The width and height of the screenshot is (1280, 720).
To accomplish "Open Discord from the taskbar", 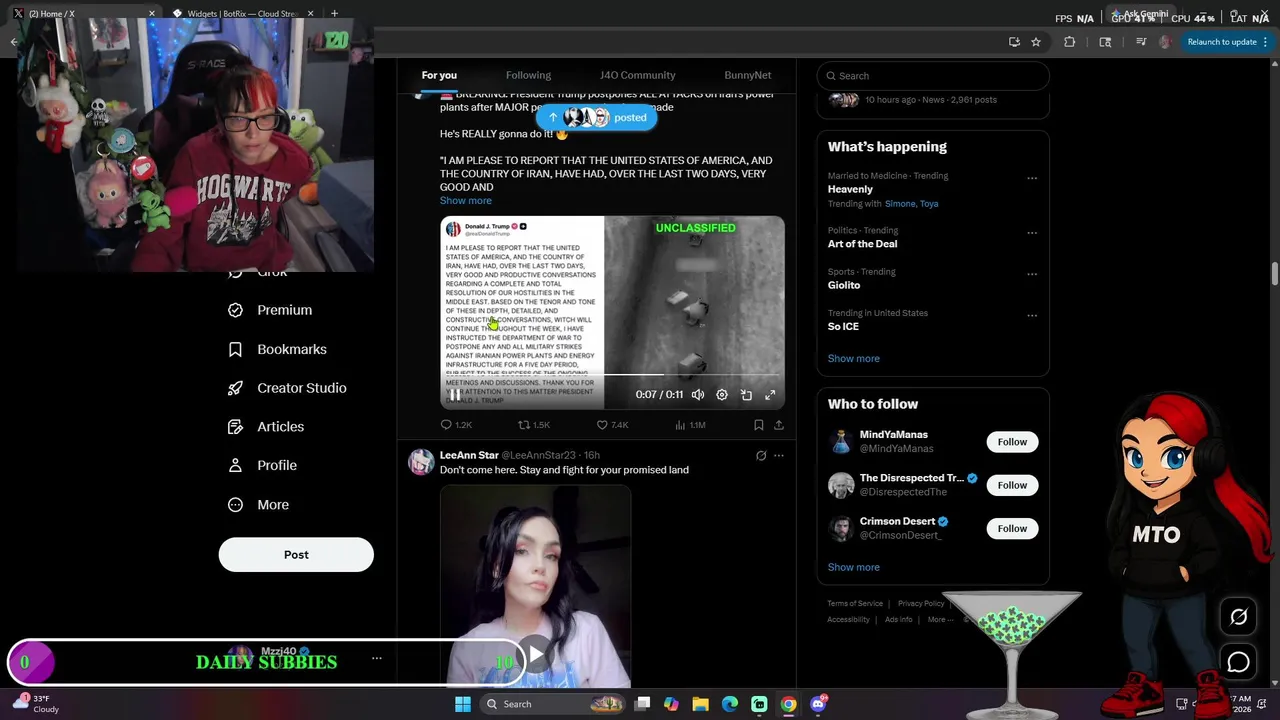I will [819, 704].
